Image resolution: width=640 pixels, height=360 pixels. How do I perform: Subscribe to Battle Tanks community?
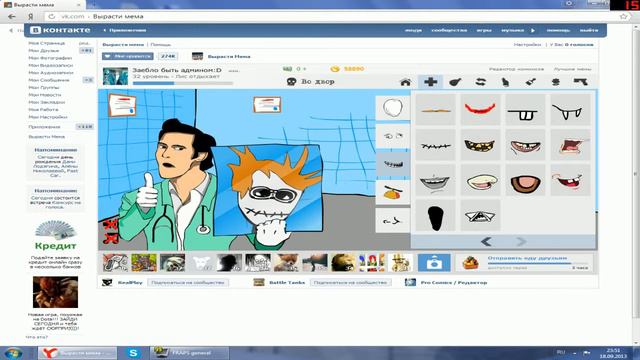click(x=351, y=282)
